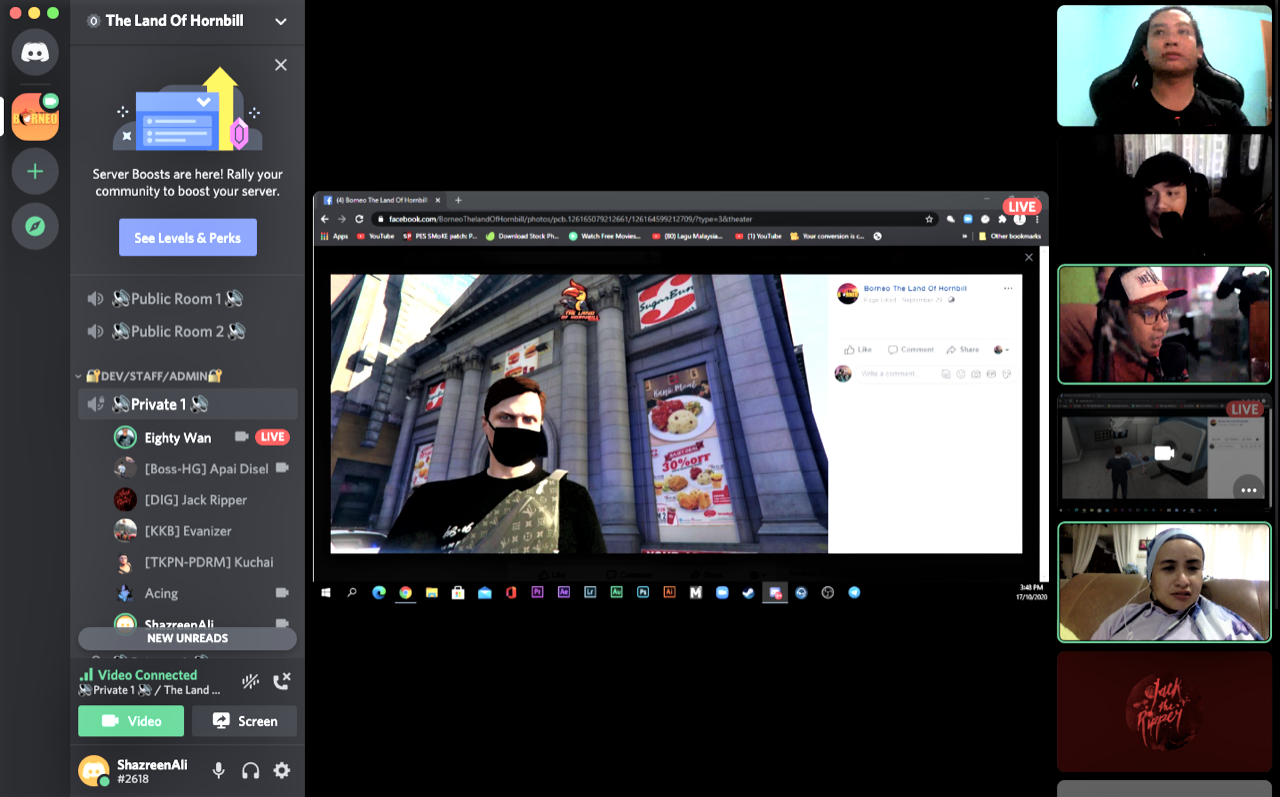
Task: Open Discord Home from server sidebar
Action: tap(35, 52)
